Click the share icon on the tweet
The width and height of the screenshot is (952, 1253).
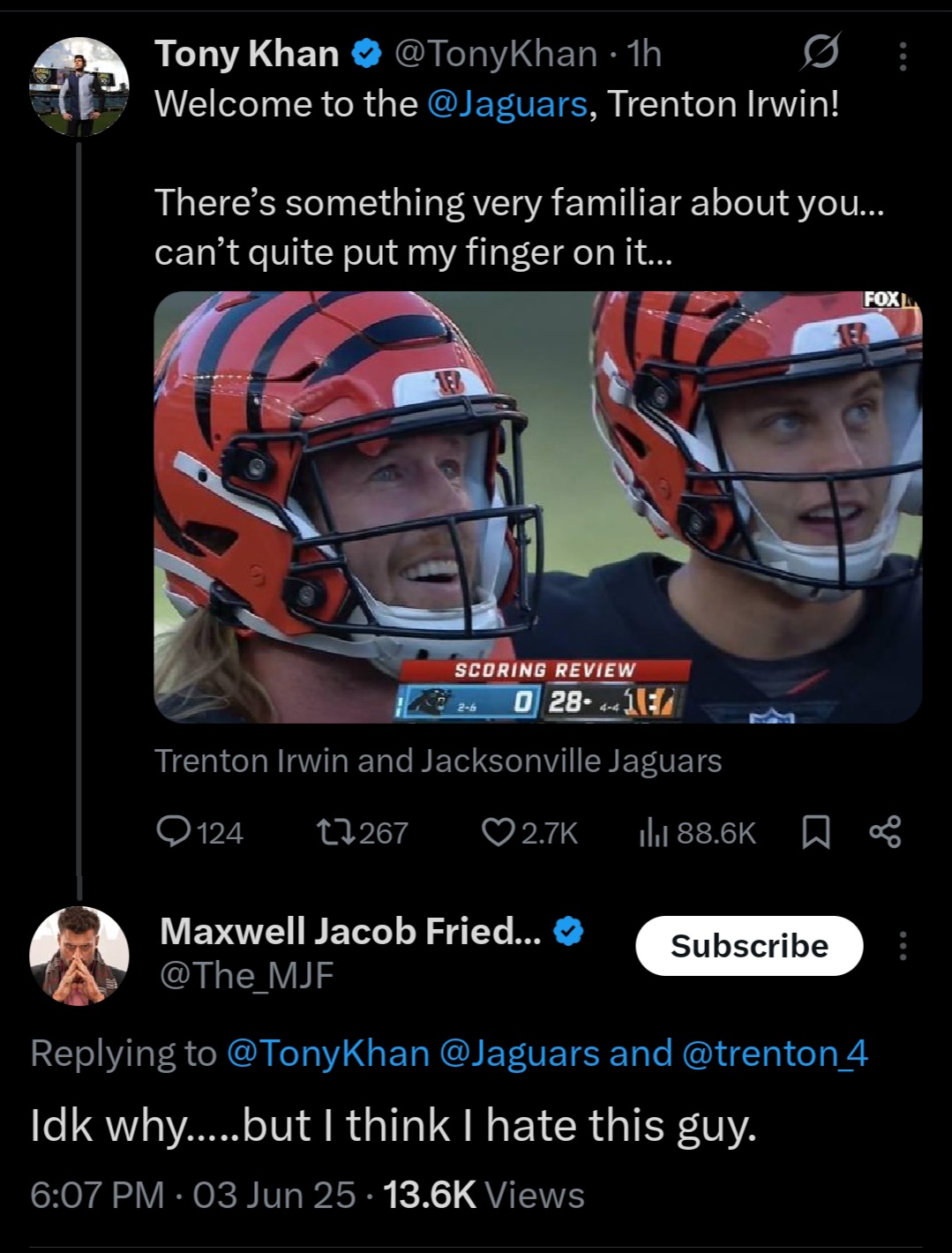point(885,832)
